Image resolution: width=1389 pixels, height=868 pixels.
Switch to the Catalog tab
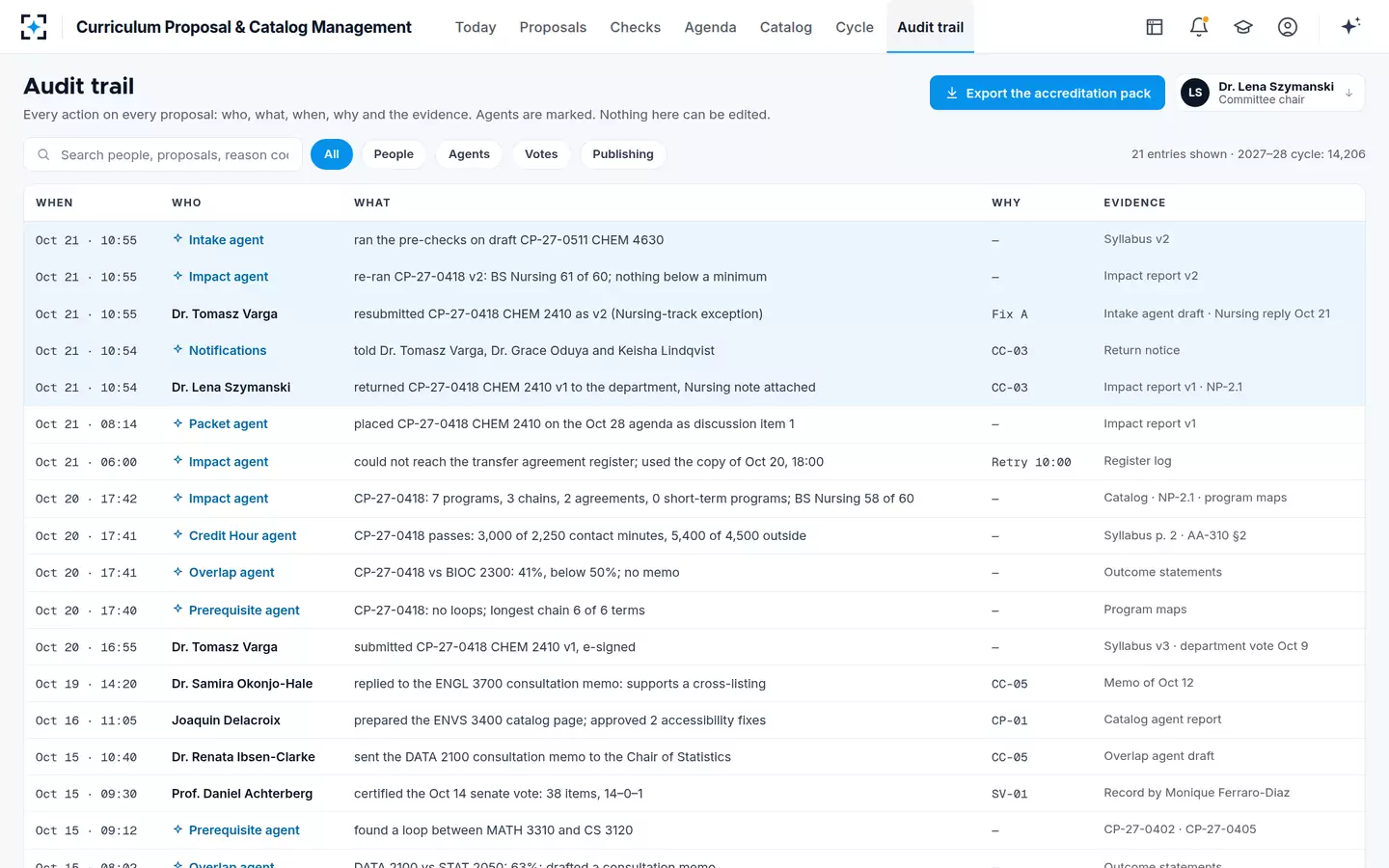786,27
